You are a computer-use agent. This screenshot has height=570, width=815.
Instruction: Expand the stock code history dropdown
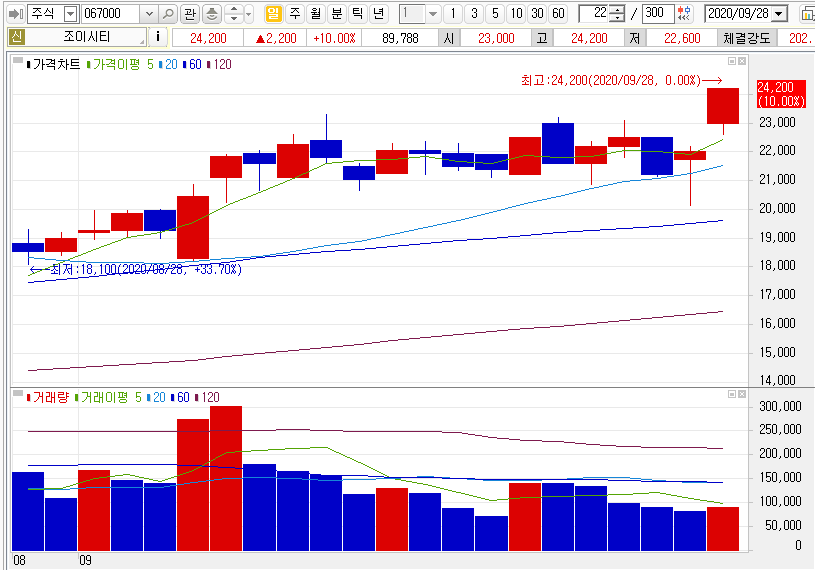(x=149, y=14)
